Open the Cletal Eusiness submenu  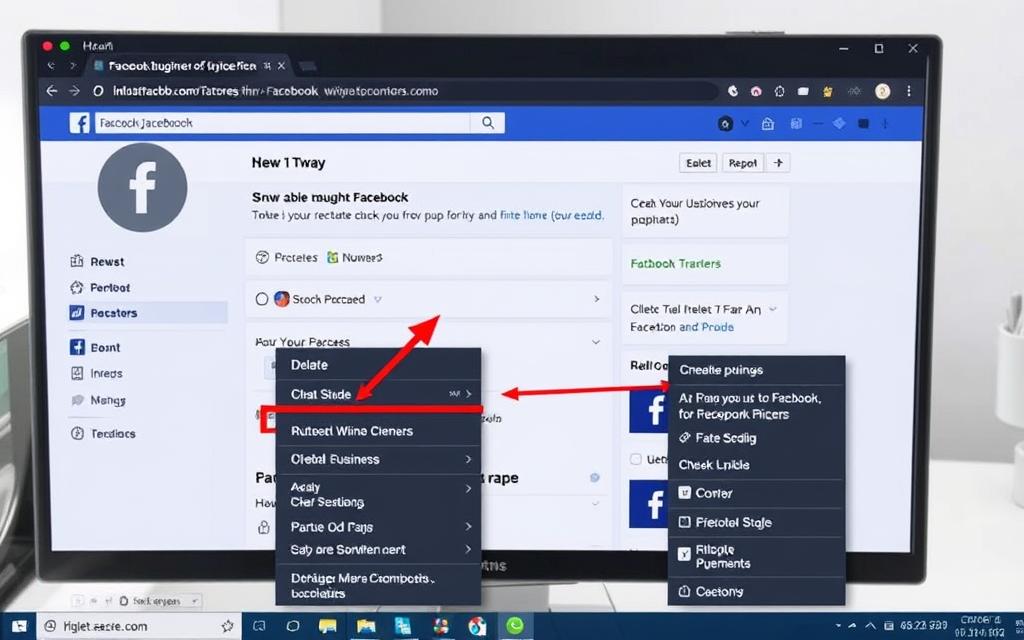(378, 459)
